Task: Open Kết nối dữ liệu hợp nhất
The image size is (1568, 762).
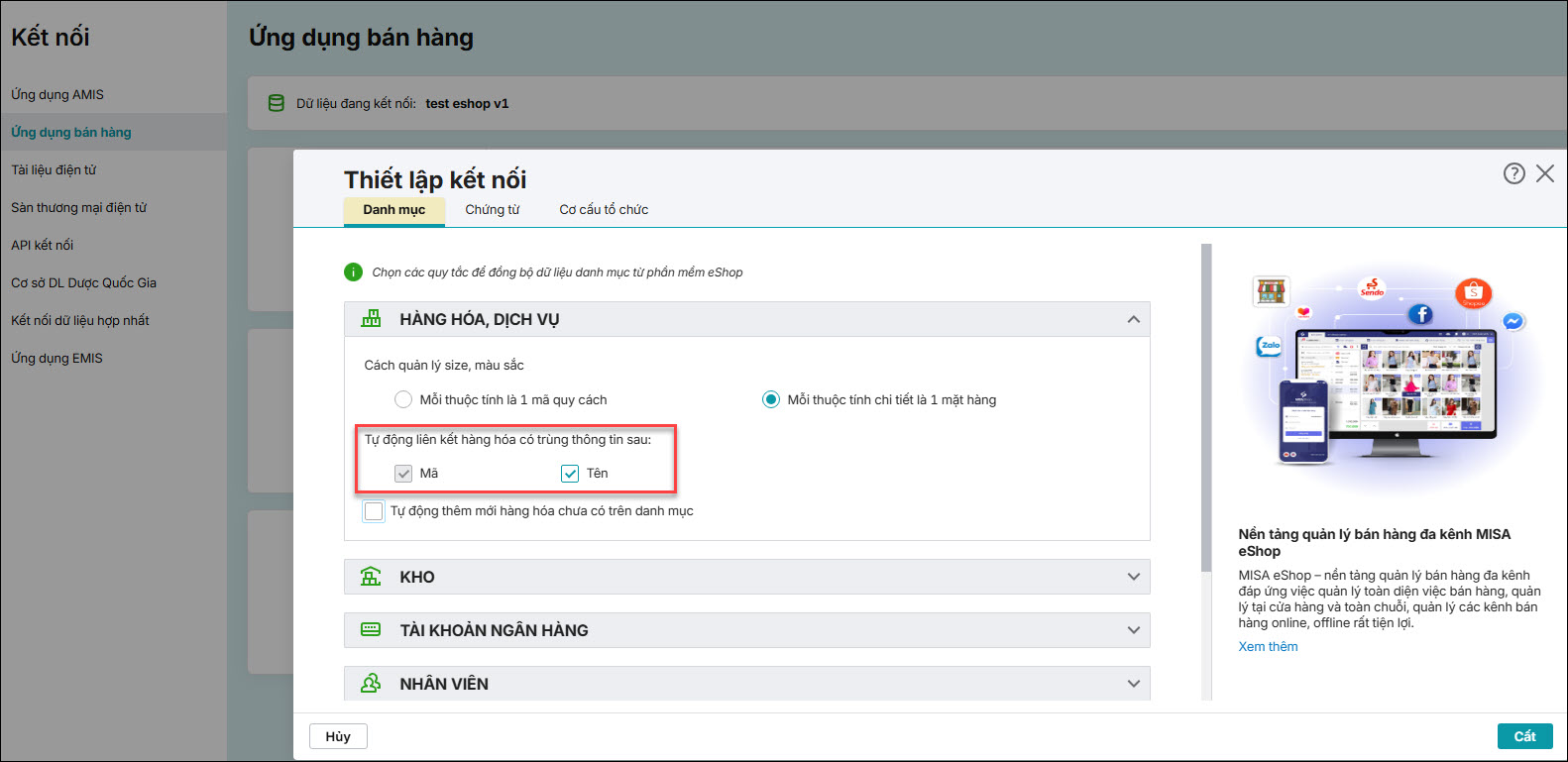Action: (114, 320)
